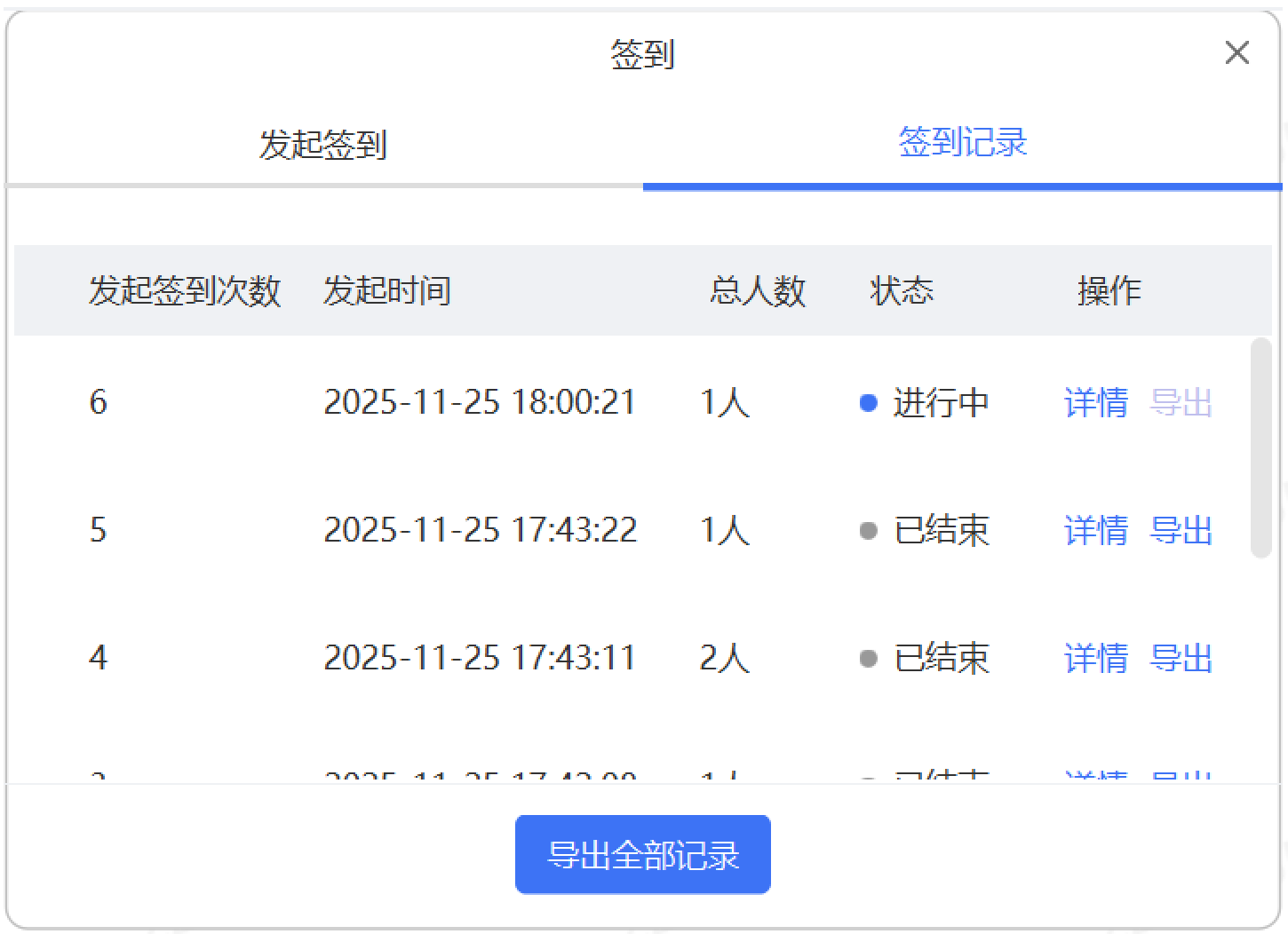Click the grey 已结束 dot in record 5

pyautogui.click(x=869, y=531)
